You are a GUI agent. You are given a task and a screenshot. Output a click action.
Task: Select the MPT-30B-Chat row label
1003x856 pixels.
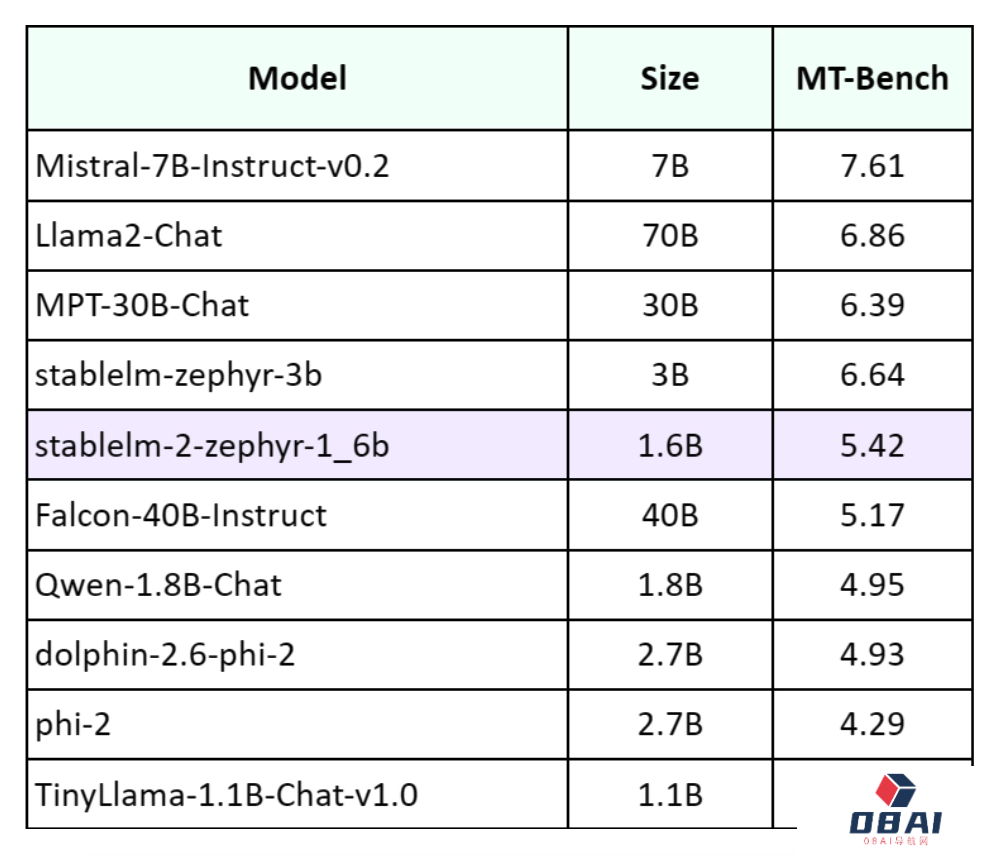(x=142, y=305)
